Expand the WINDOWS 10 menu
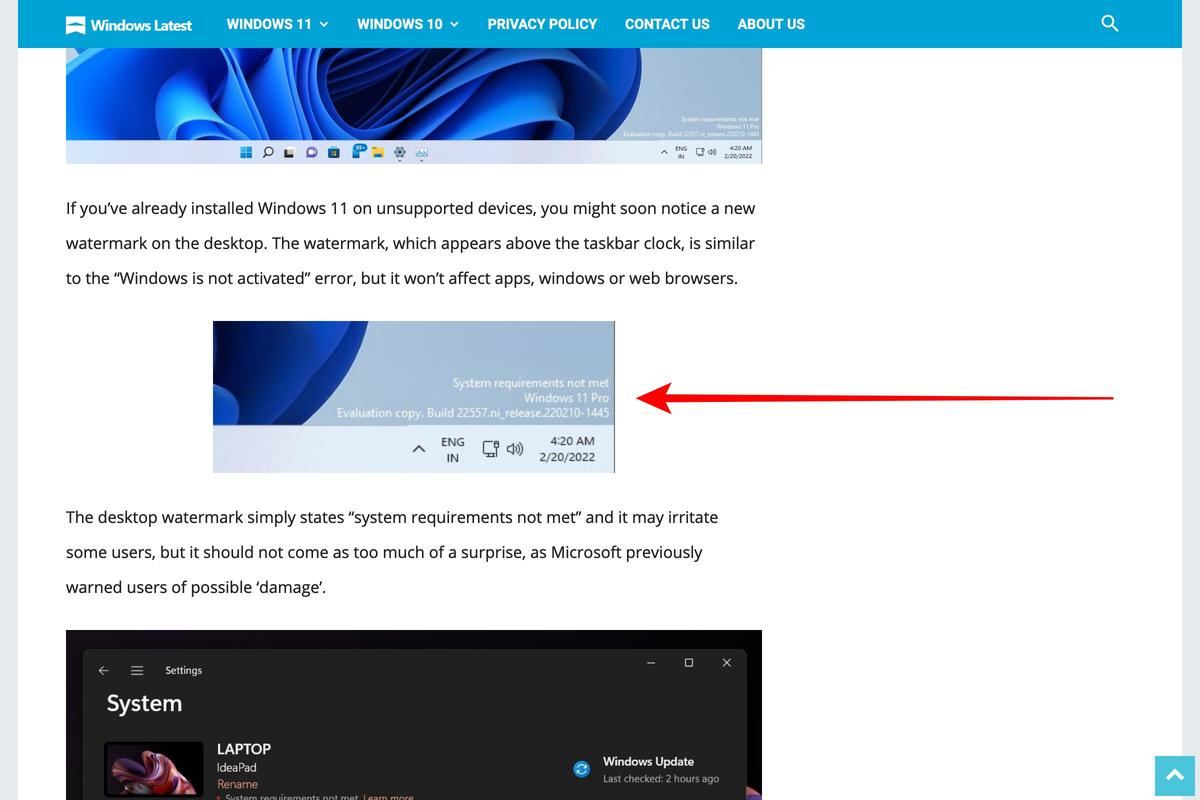 (x=408, y=24)
